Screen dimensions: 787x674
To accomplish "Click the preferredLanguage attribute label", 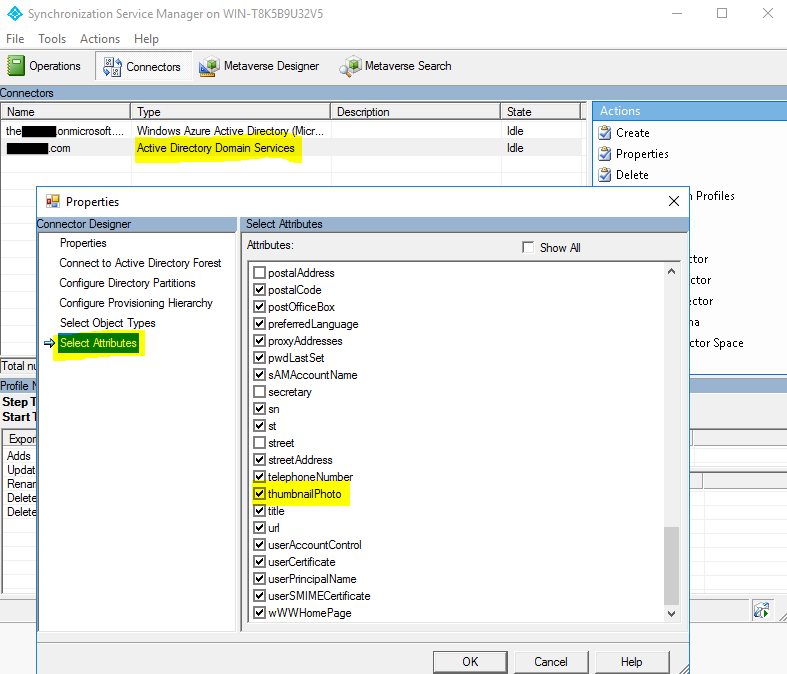I will tap(313, 324).
